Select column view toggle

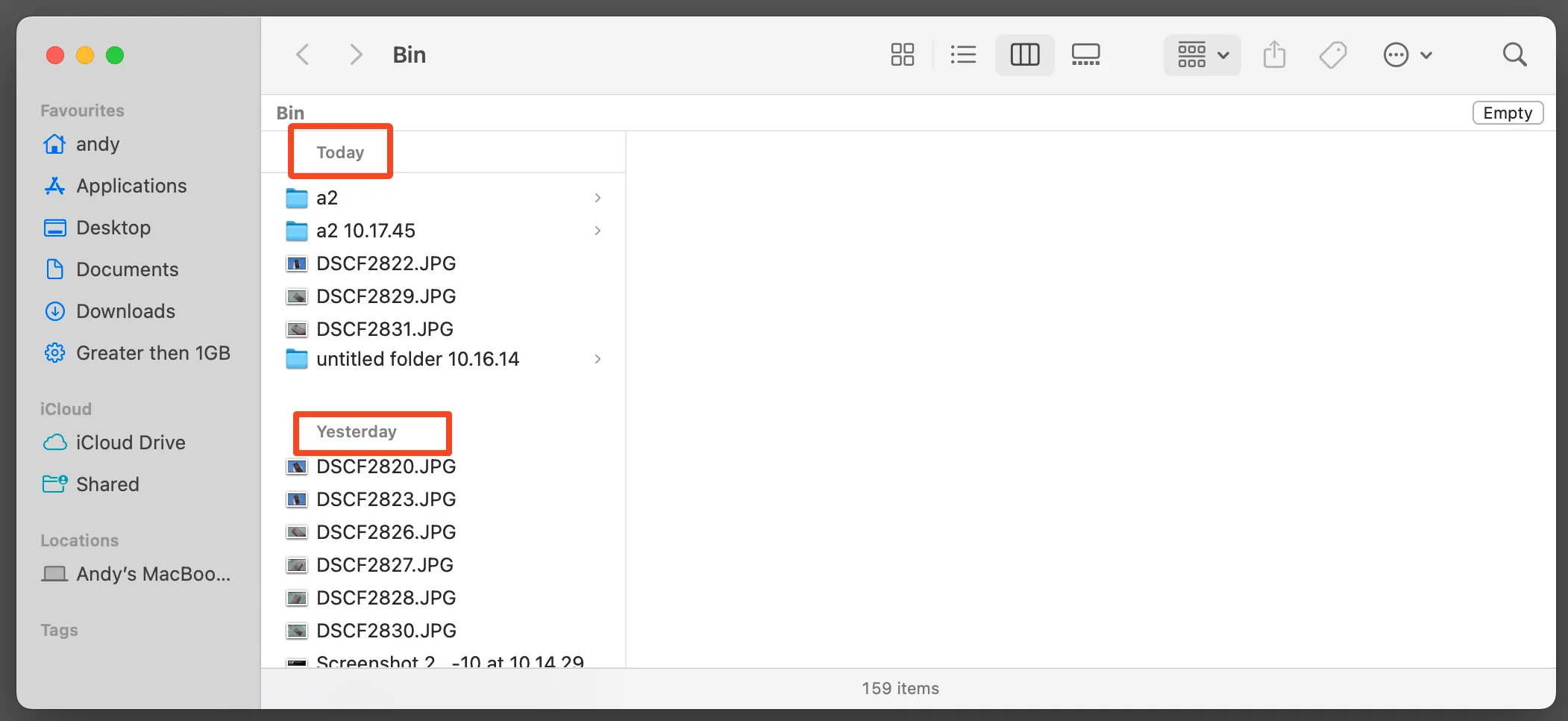click(1024, 54)
